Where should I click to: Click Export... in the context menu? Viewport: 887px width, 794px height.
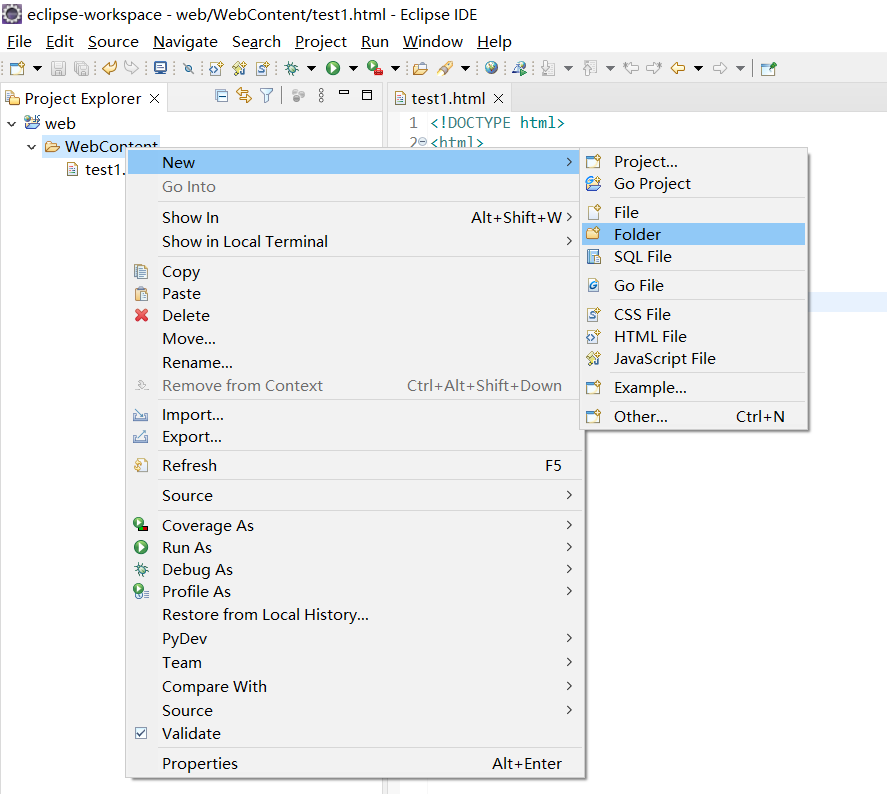[355, 437]
